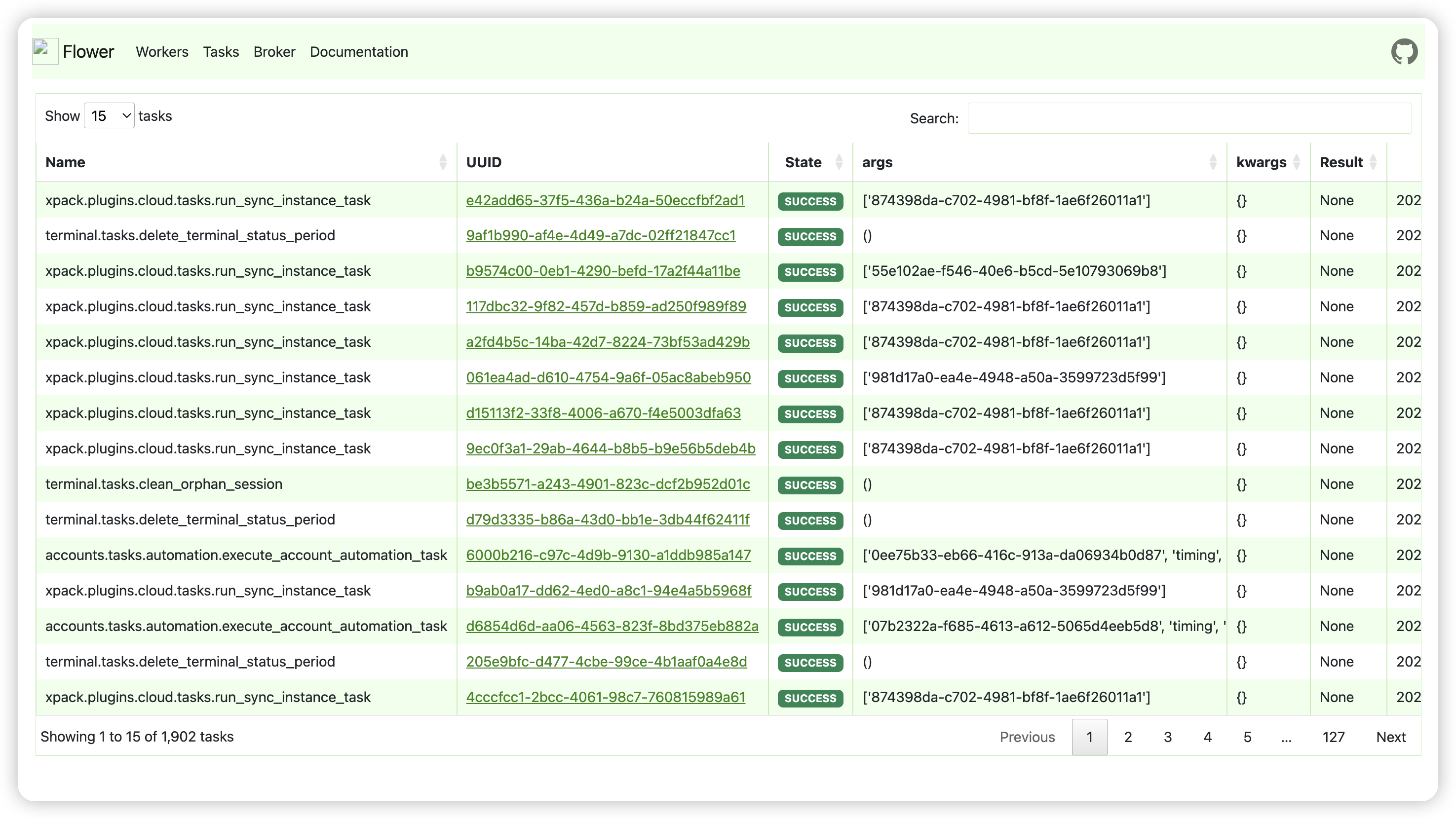Open task 117dbc32-9f82-457d-b859-ad250f989f89
Viewport: 1456px width, 819px height.
coord(606,307)
